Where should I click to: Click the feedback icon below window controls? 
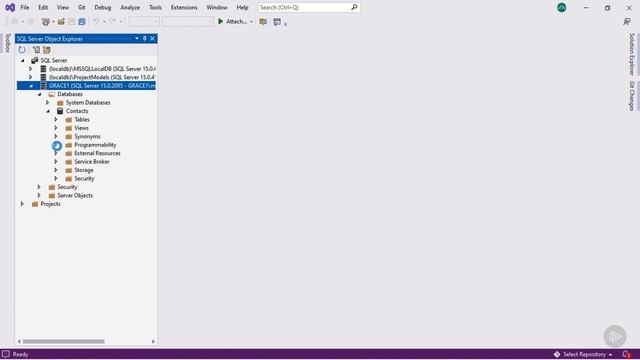[627, 22]
